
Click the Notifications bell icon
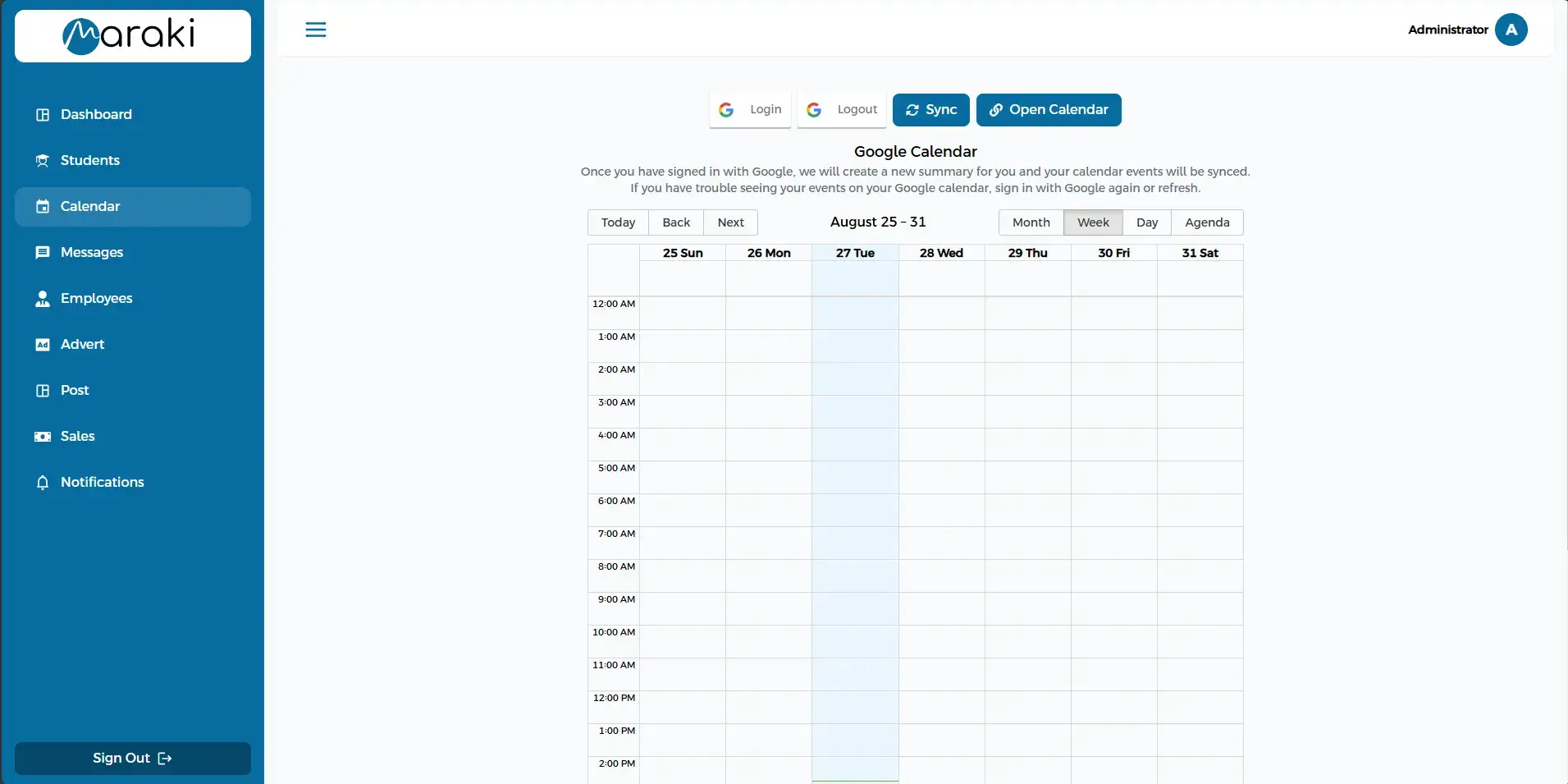43,483
